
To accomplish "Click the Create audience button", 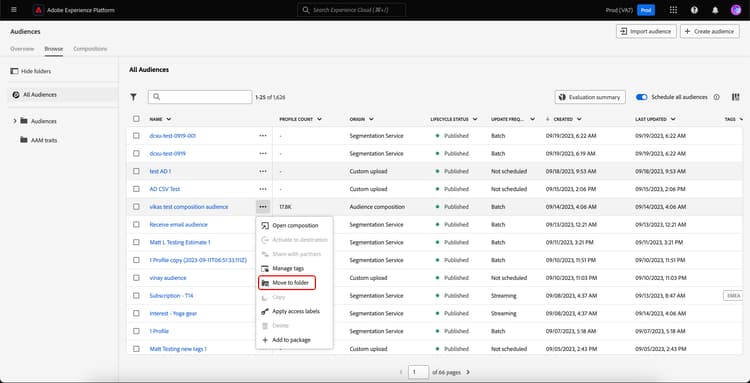I will click(709, 32).
